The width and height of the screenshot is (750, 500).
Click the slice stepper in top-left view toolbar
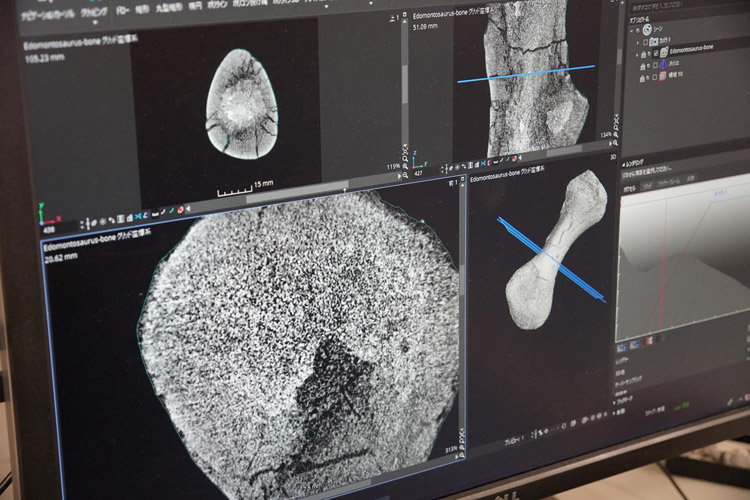82,224
